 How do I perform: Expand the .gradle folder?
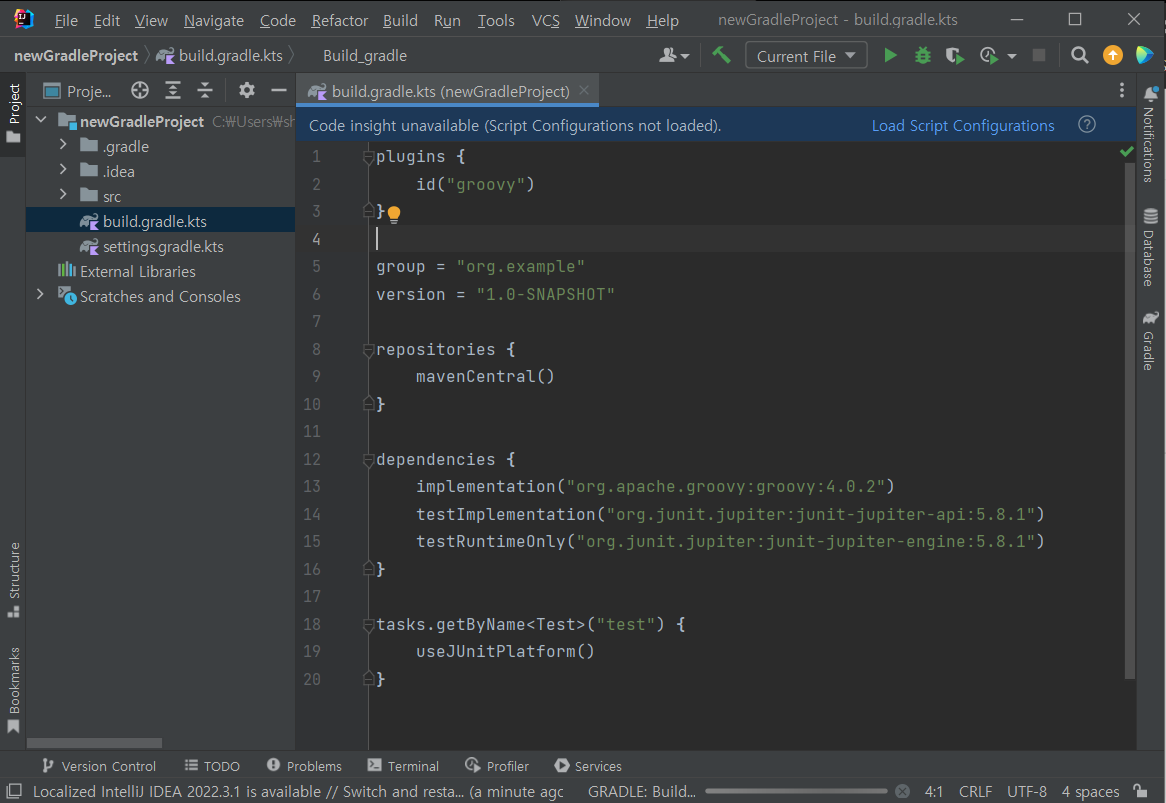[x=63, y=145]
